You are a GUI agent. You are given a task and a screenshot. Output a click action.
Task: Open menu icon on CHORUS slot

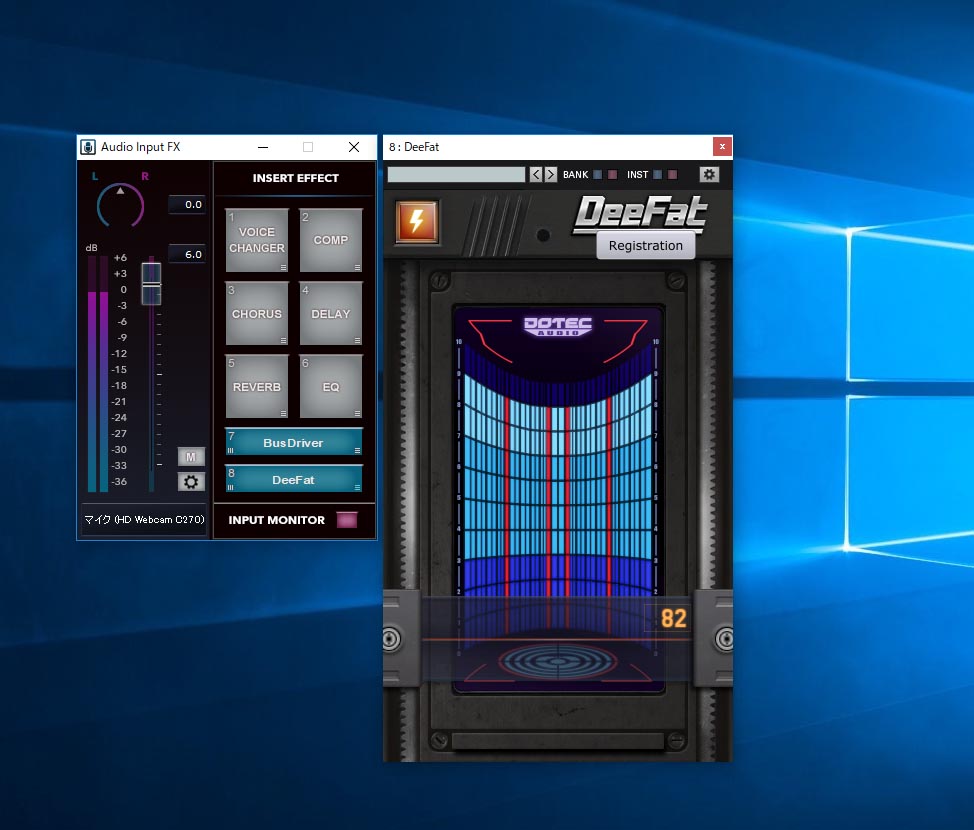[x=283, y=340]
